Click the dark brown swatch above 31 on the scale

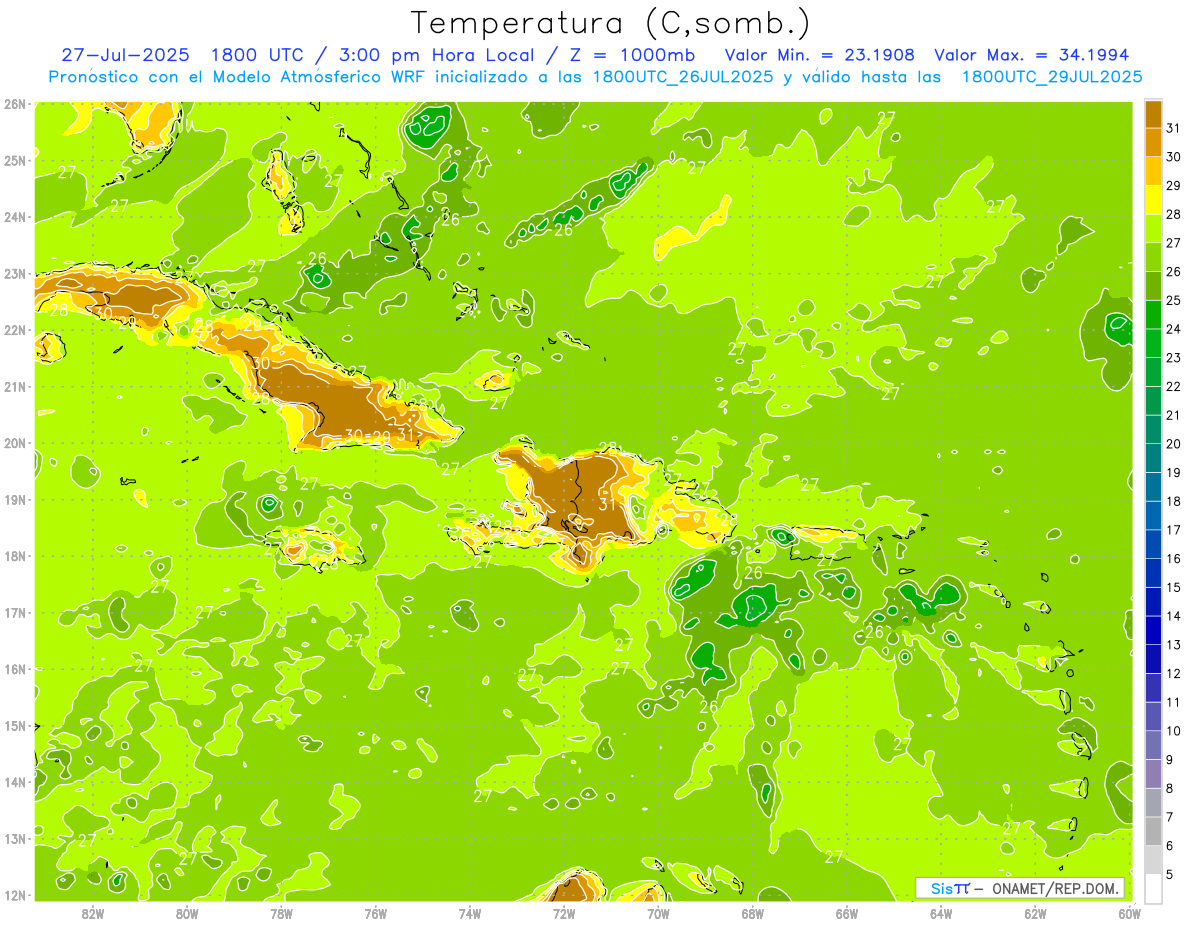coord(1154,114)
